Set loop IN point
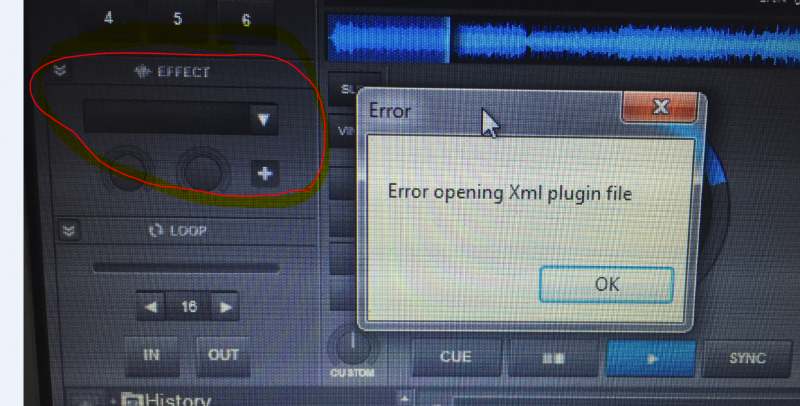The image size is (800, 406). [152, 355]
